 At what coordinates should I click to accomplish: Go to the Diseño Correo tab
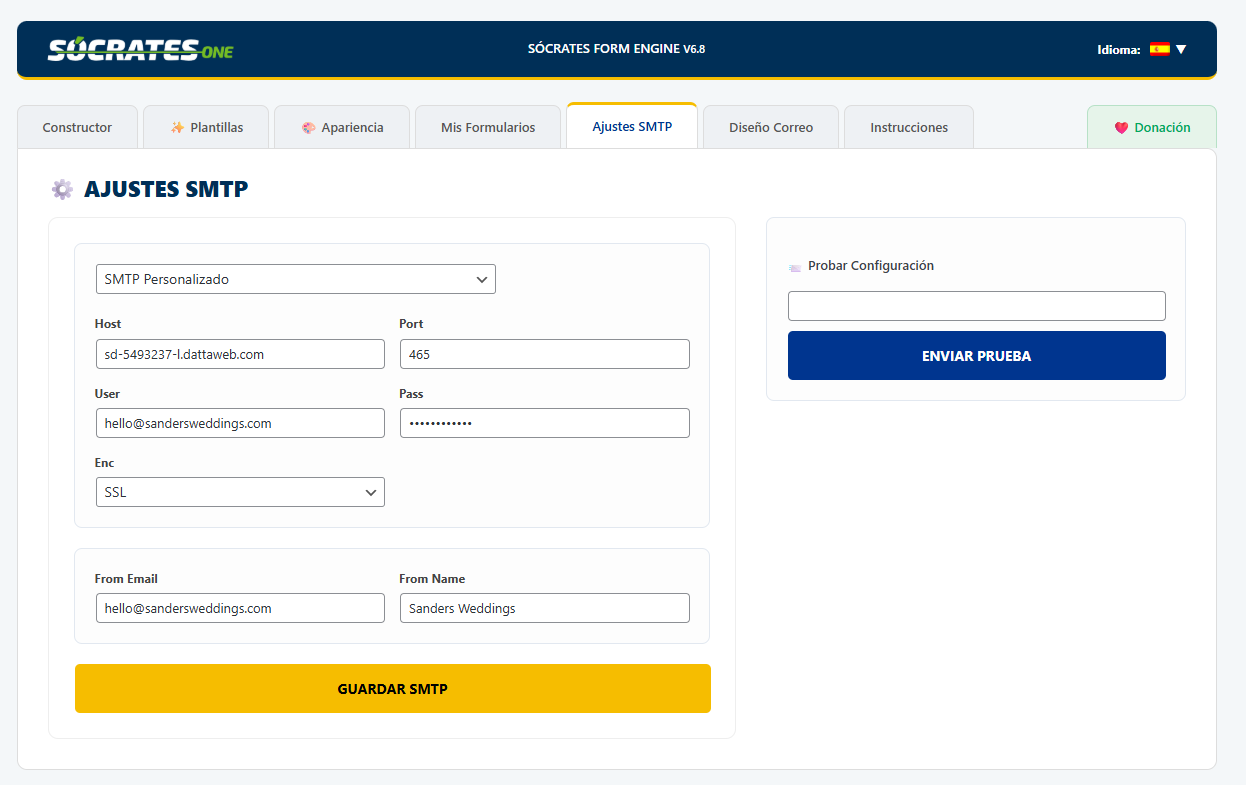770,128
